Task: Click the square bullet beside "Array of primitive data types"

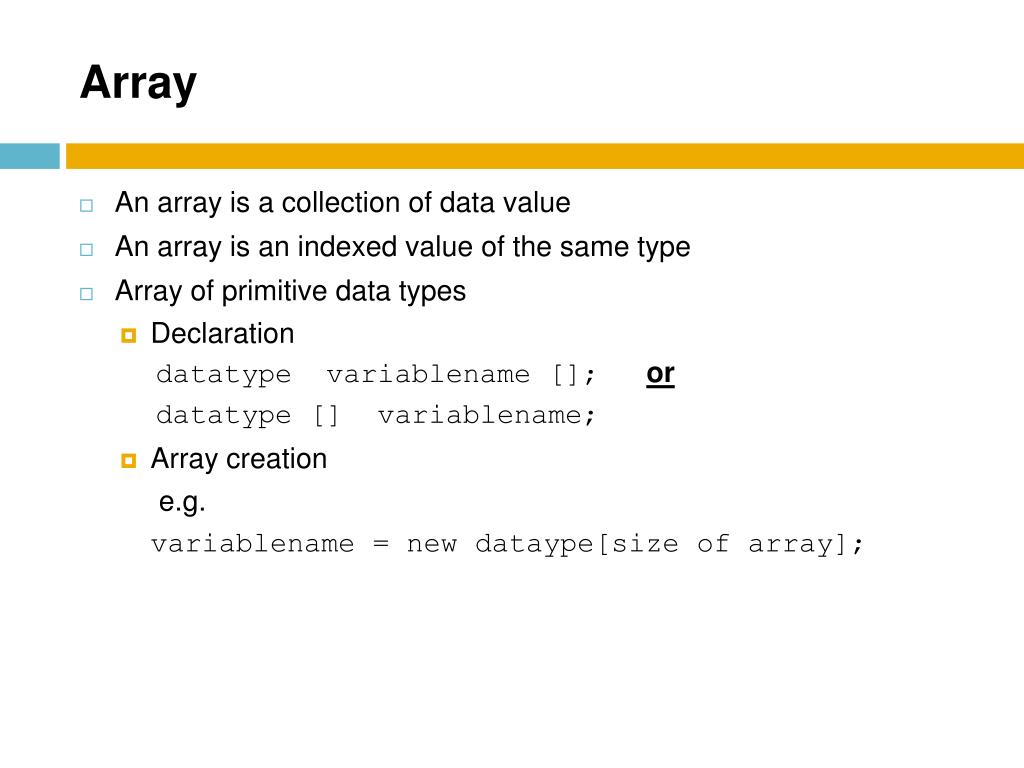Action: click(x=86, y=293)
